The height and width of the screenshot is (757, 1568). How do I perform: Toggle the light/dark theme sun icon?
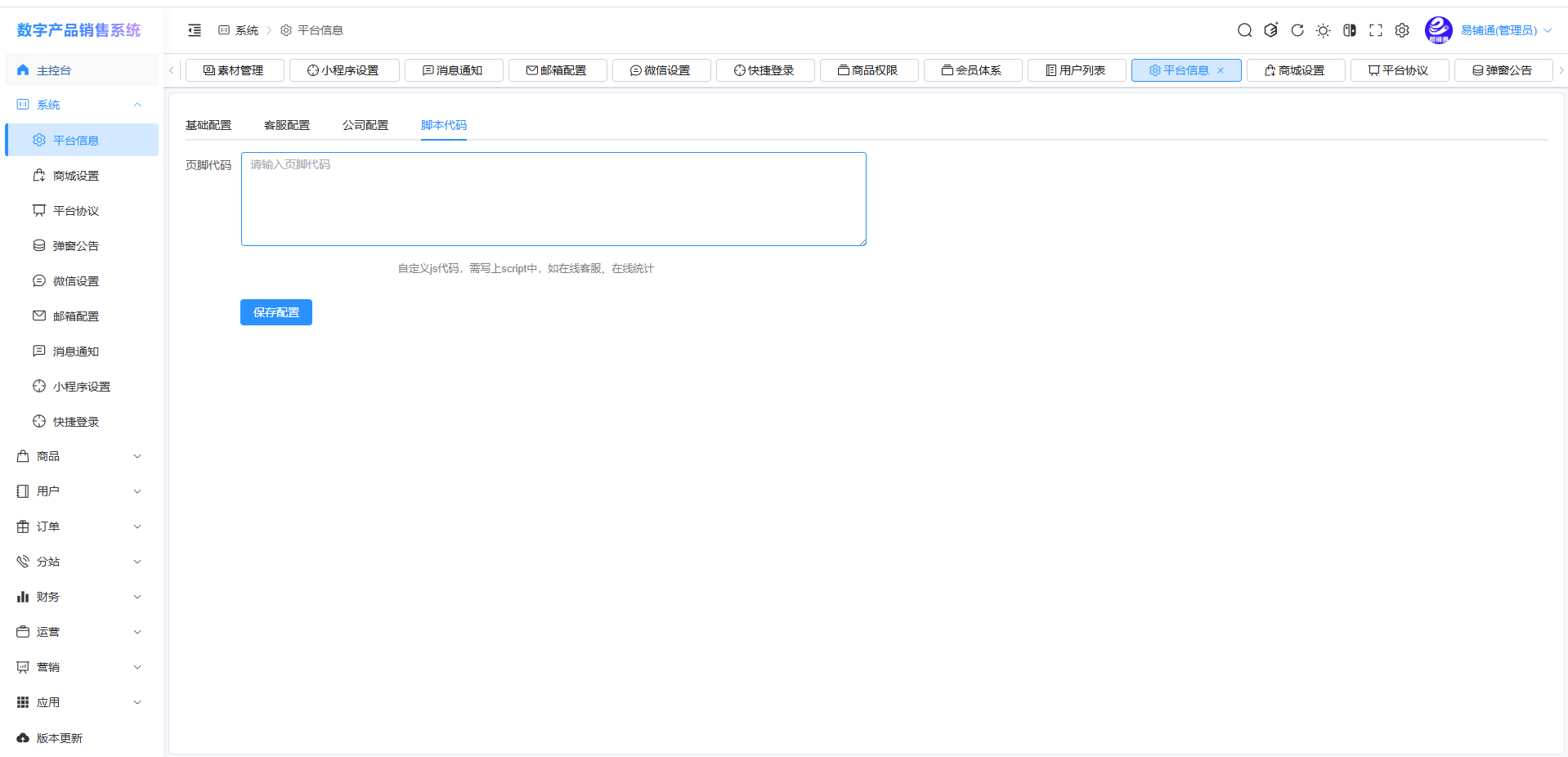(x=1323, y=30)
